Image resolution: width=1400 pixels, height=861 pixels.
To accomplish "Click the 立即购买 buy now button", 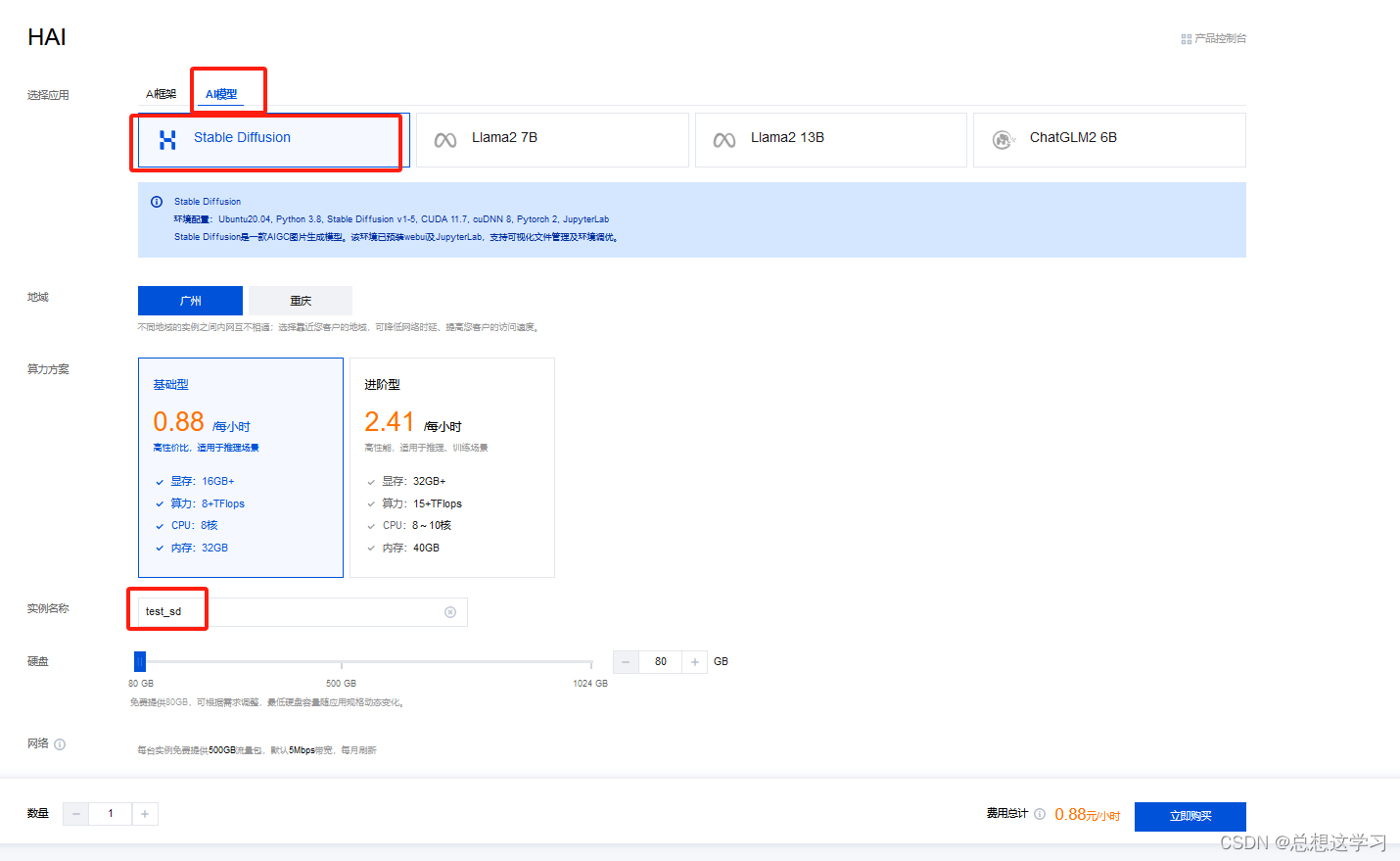I will pyautogui.click(x=1190, y=816).
